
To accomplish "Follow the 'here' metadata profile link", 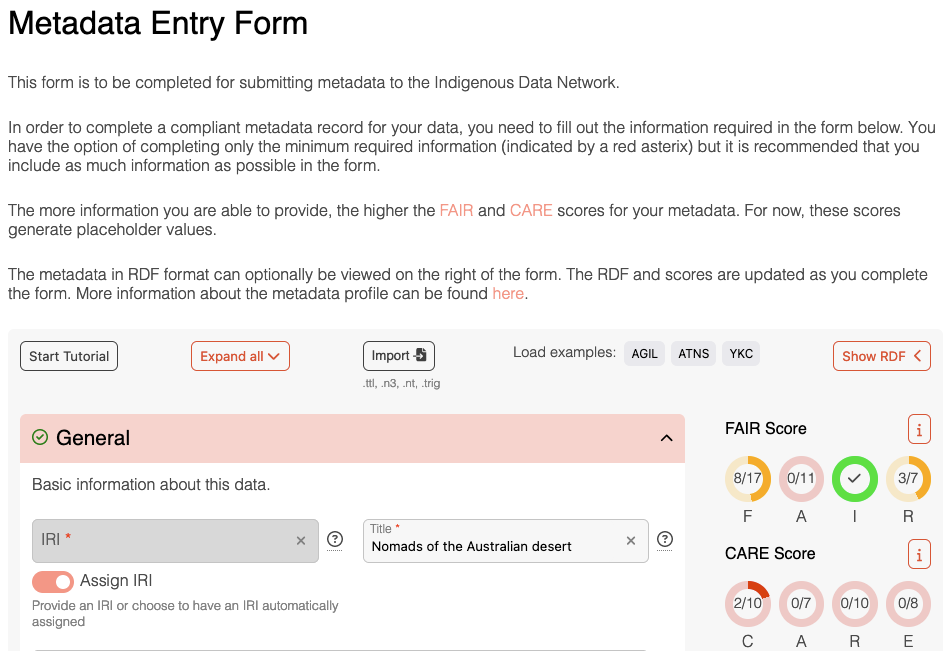I will pyautogui.click(x=508, y=294).
